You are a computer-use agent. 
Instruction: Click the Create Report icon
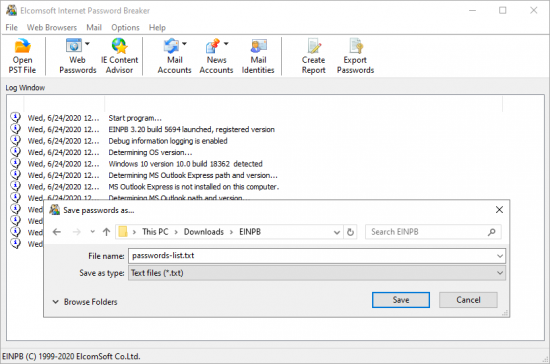[314, 56]
